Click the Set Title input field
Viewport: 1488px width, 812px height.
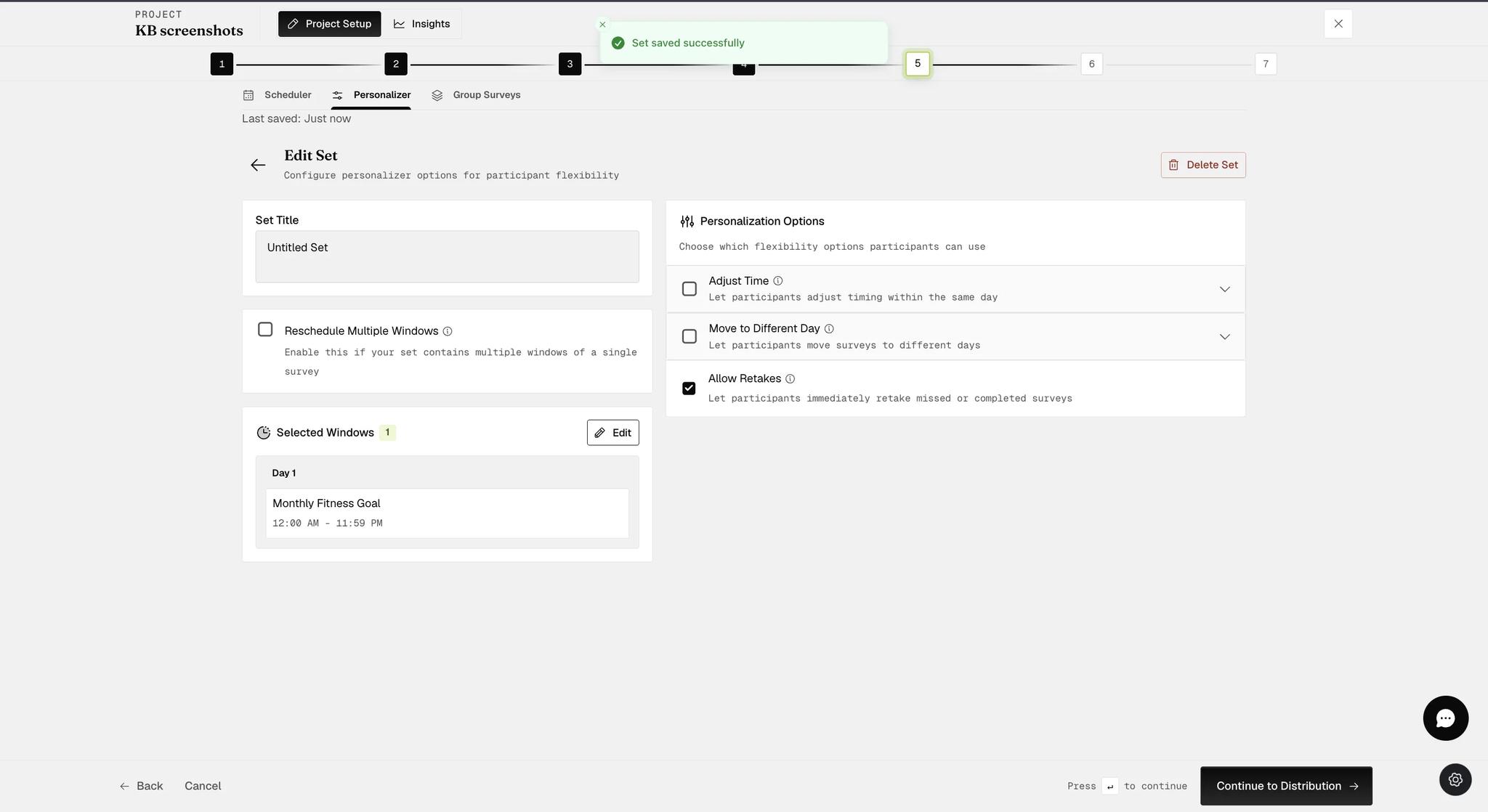pyautogui.click(x=447, y=256)
